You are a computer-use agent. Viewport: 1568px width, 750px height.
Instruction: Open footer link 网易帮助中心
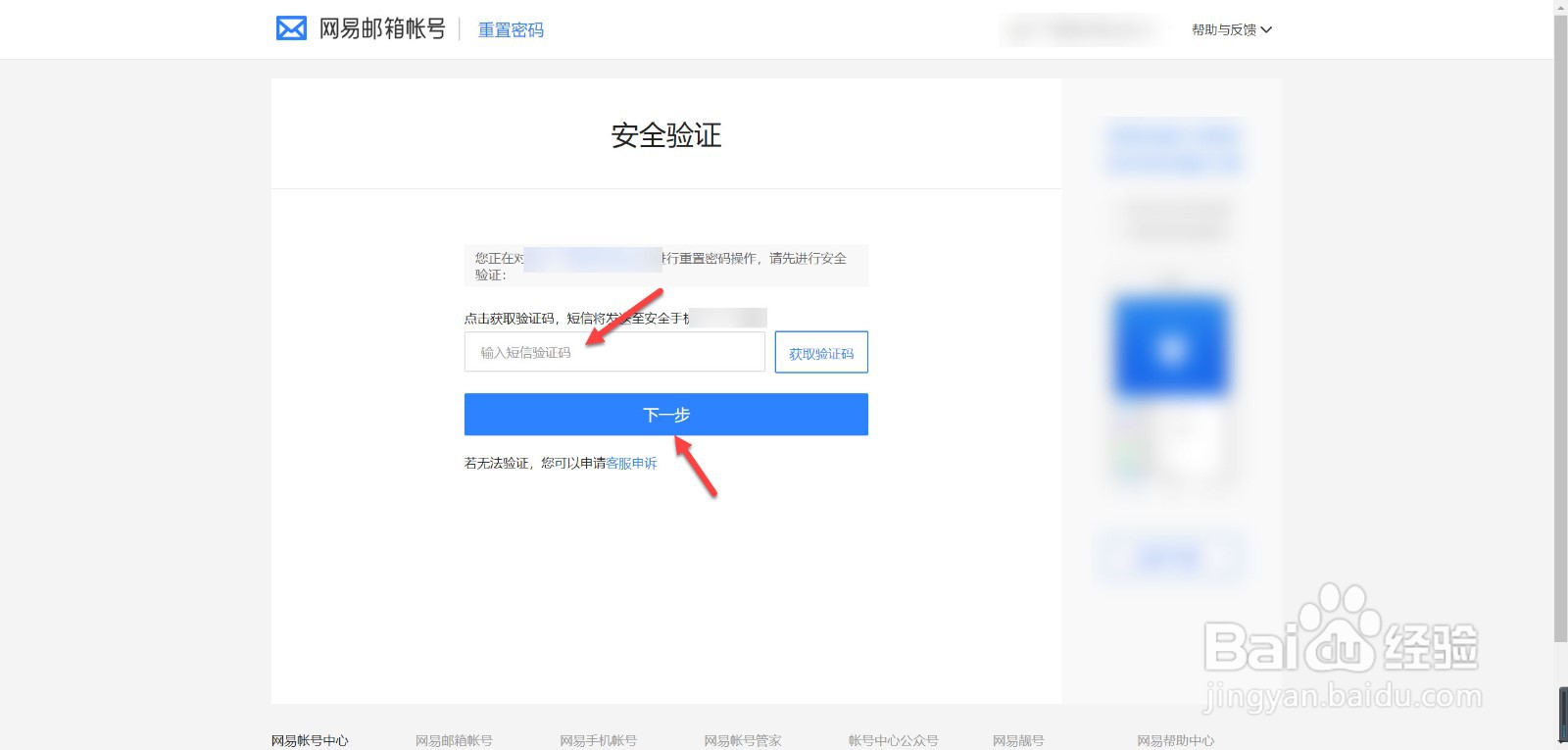click(x=1175, y=740)
